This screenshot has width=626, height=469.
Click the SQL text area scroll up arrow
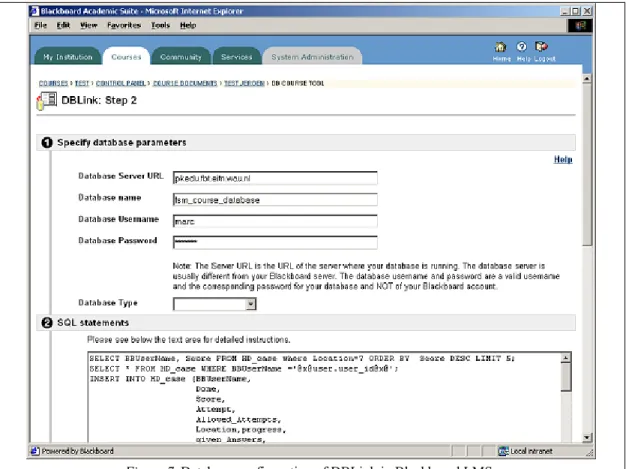[x=566, y=358]
